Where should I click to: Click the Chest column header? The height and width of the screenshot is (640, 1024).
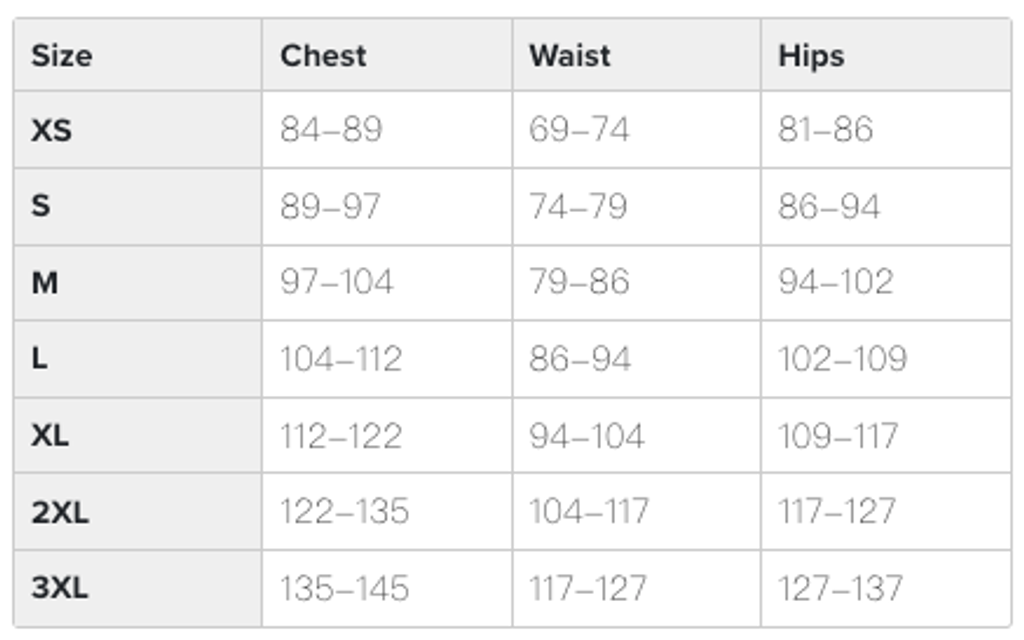click(323, 56)
